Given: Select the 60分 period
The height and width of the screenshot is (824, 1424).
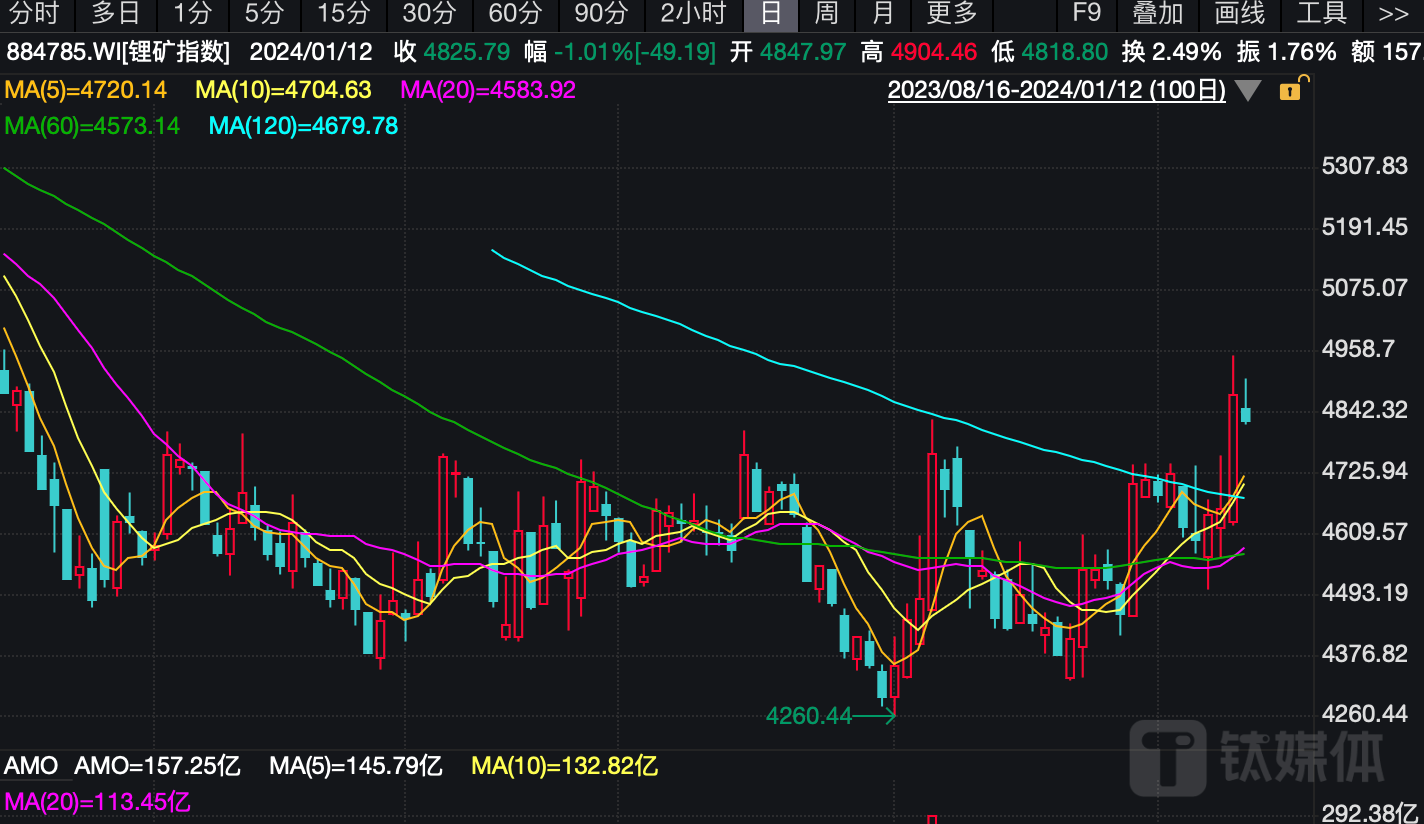Looking at the screenshot, I should [x=516, y=14].
